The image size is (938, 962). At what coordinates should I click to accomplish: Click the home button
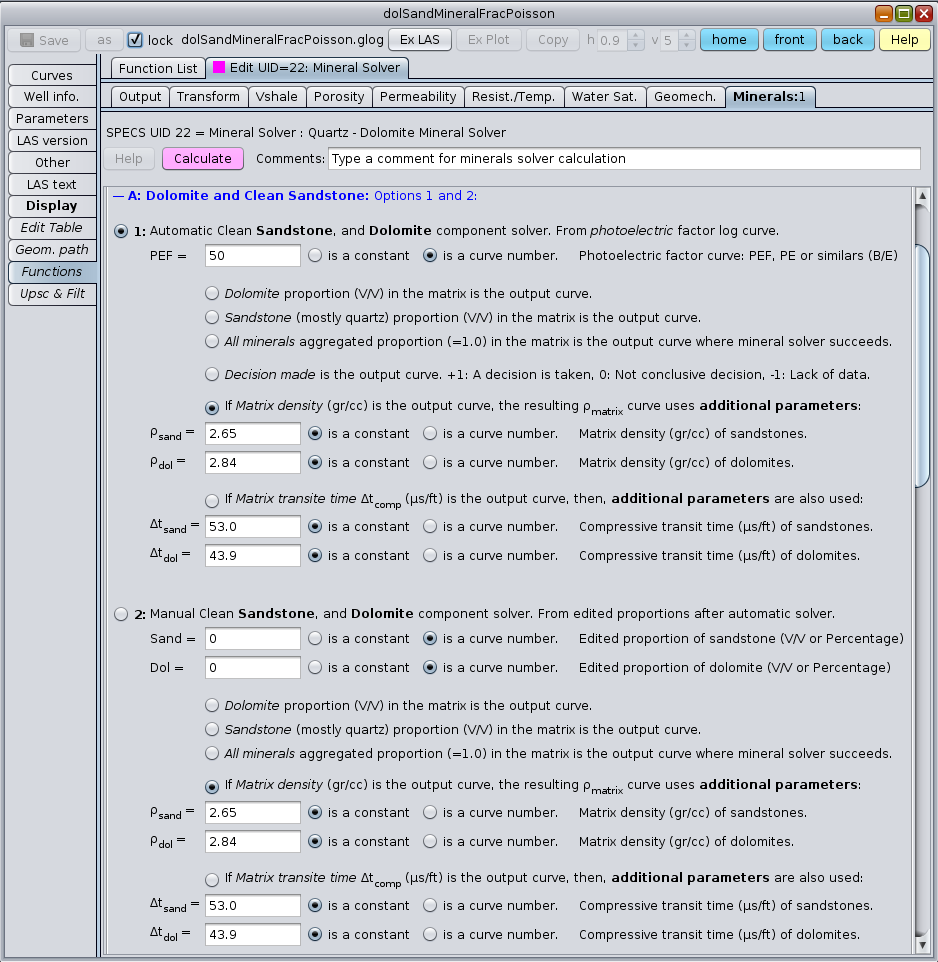point(729,40)
